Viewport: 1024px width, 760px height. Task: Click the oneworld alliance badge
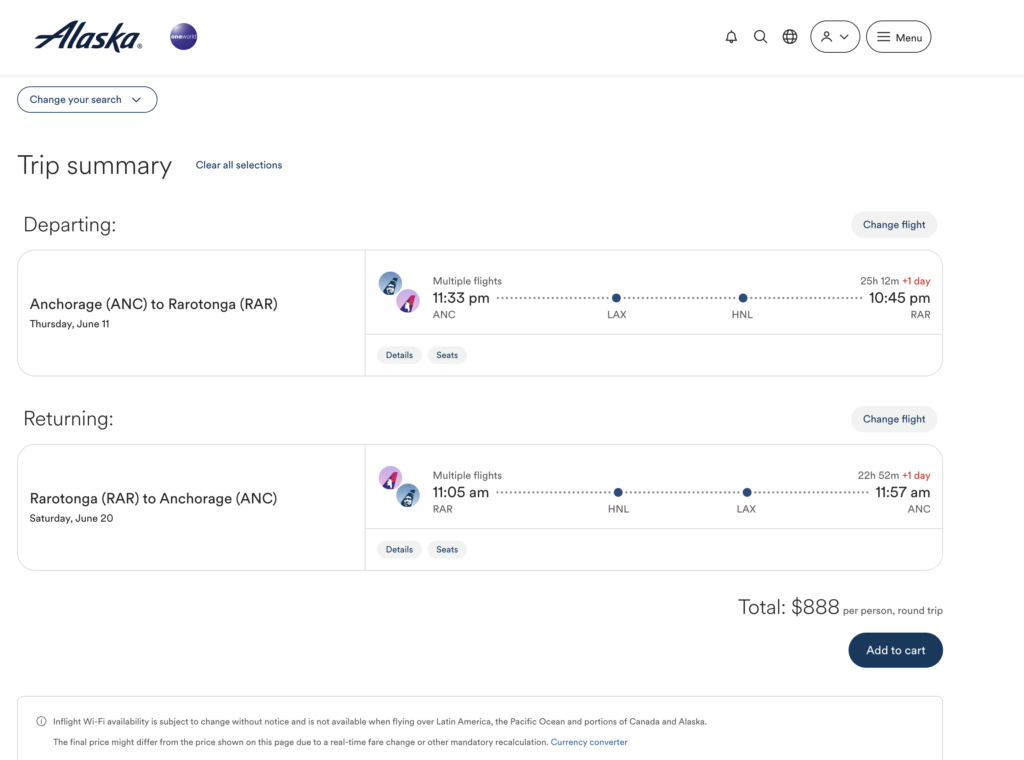tap(183, 37)
